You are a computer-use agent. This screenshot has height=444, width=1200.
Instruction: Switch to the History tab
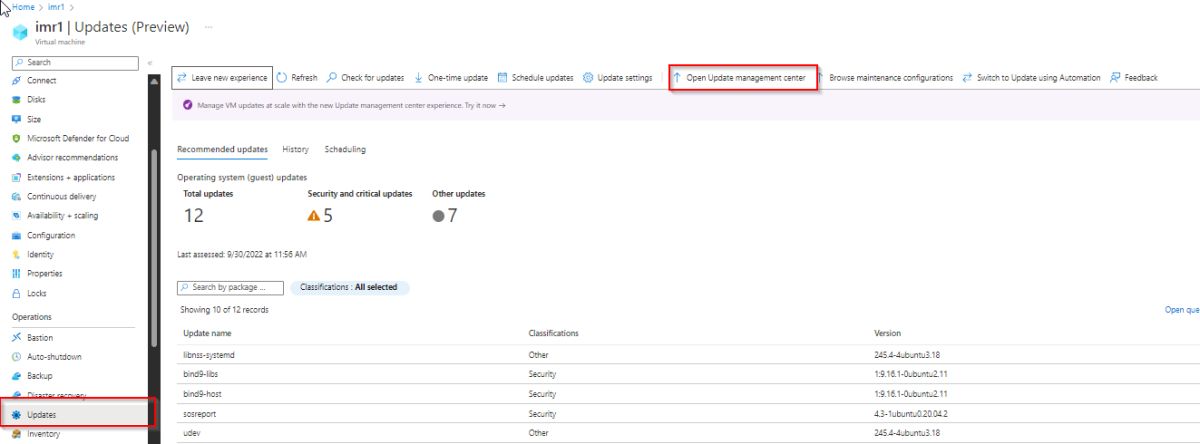coord(295,149)
